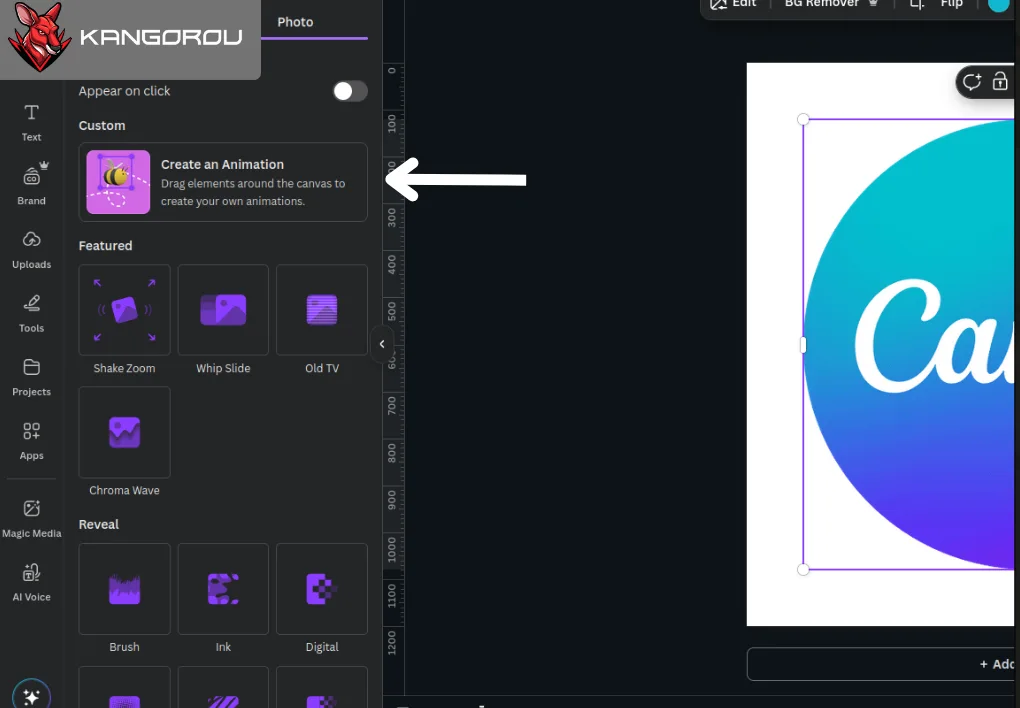Viewport: 1020px width, 708px height.
Task: Click the + Add page button
Action: (x=881, y=664)
